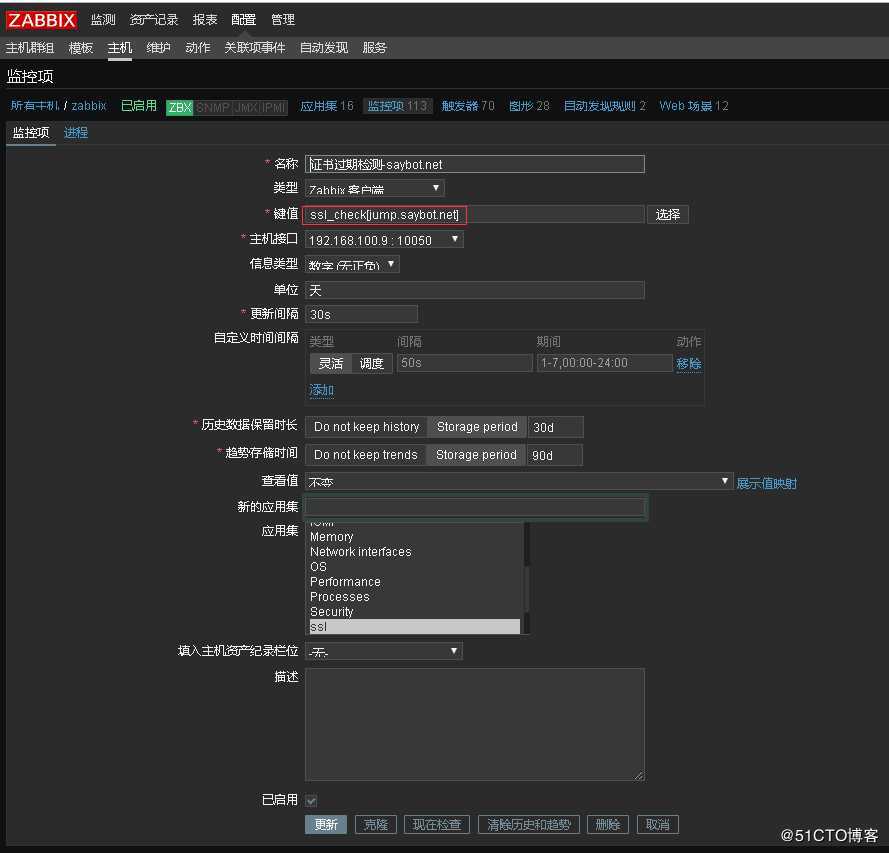Screen dimensions: 889x853
Task: Open 触发器 70 link
Action: (468, 105)
